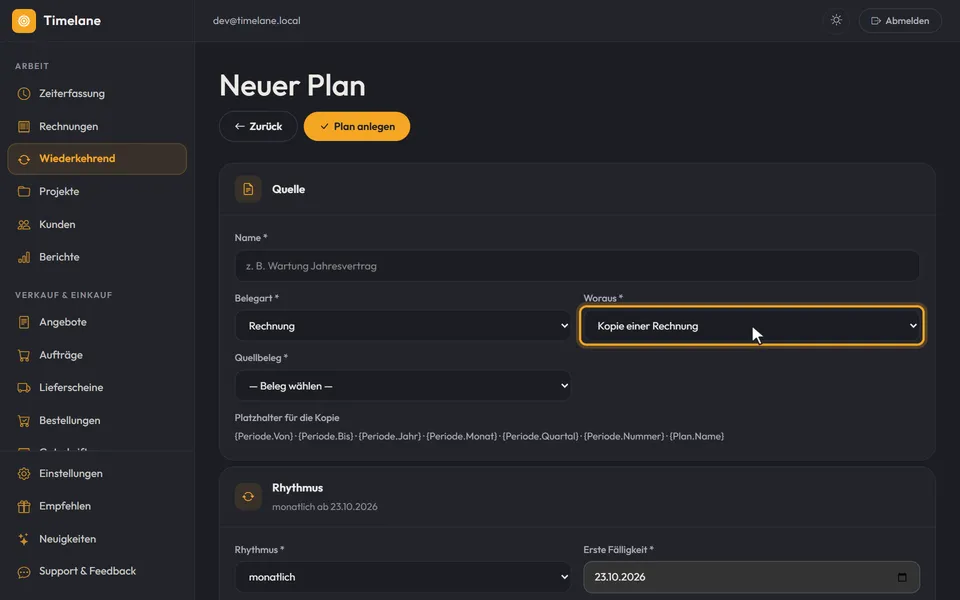This screenshot has width=960, height=600.
Task: Open the Quellbeleg Beleg wählen dropdown
Action: 403,386
